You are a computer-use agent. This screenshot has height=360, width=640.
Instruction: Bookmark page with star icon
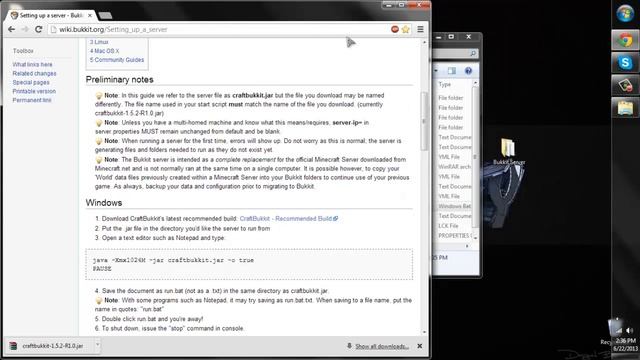click(x=405, y=29)
